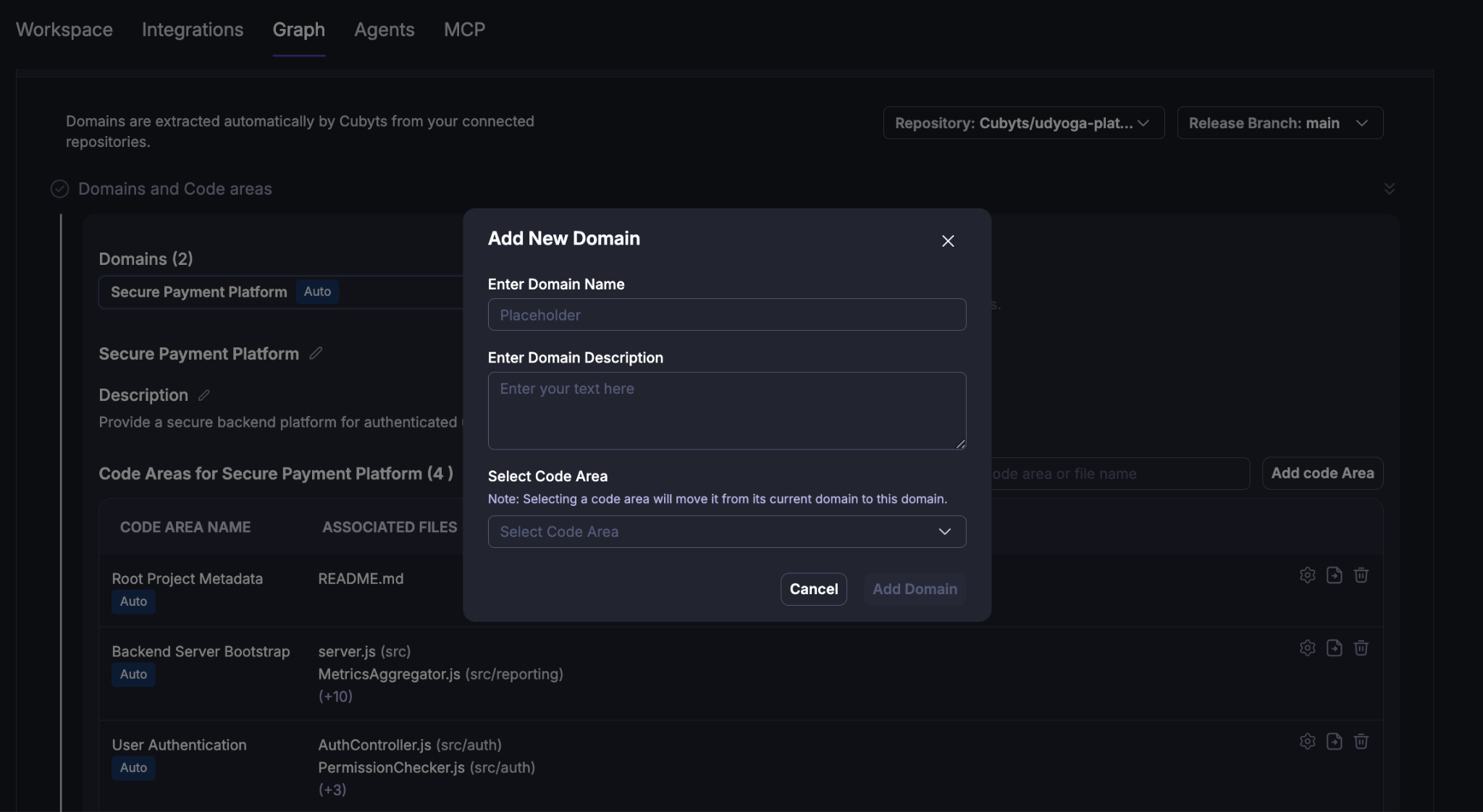Move Backend Server Bootstrap code area icon
This screenshot has width=1483, height=812.
[x=1334, y=648]
